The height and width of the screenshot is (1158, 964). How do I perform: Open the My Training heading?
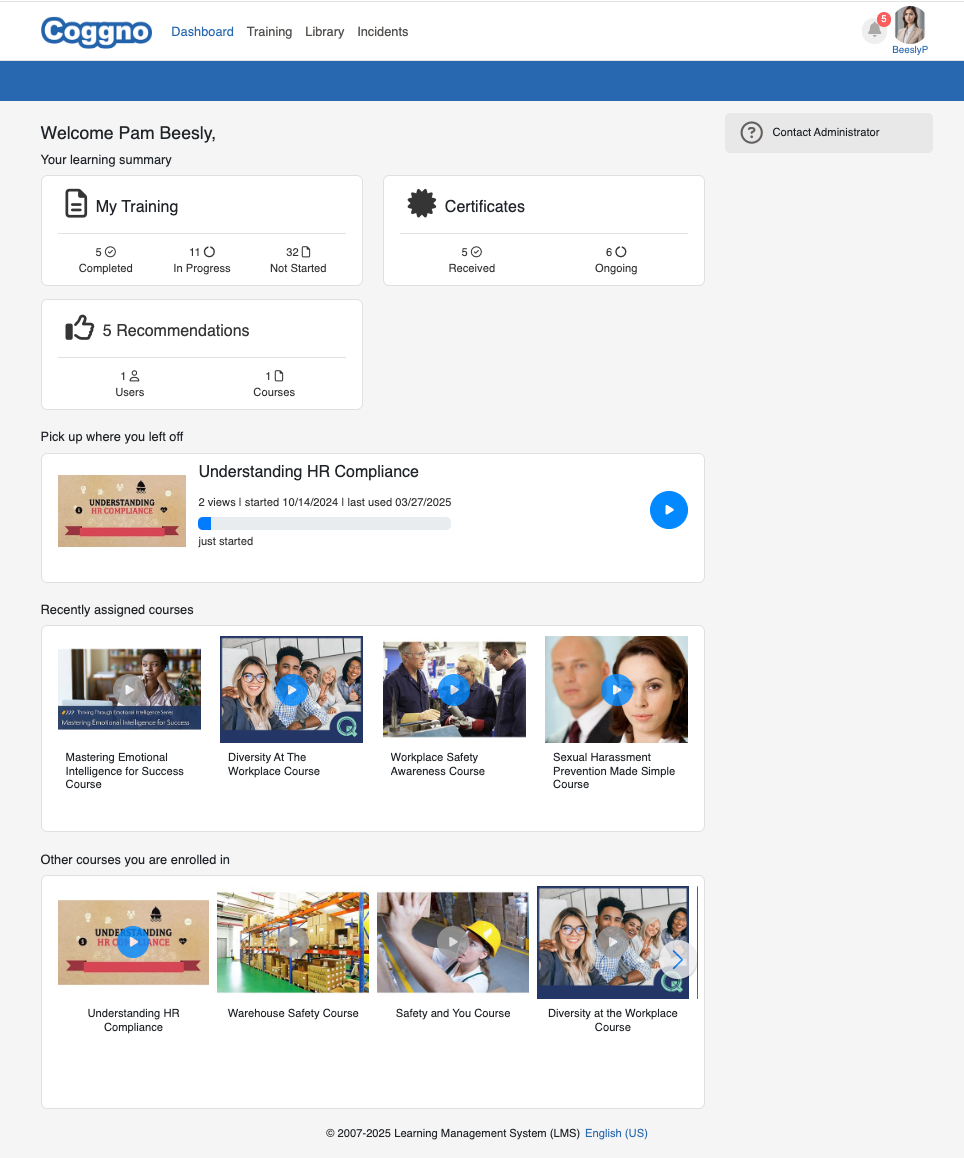137,207
